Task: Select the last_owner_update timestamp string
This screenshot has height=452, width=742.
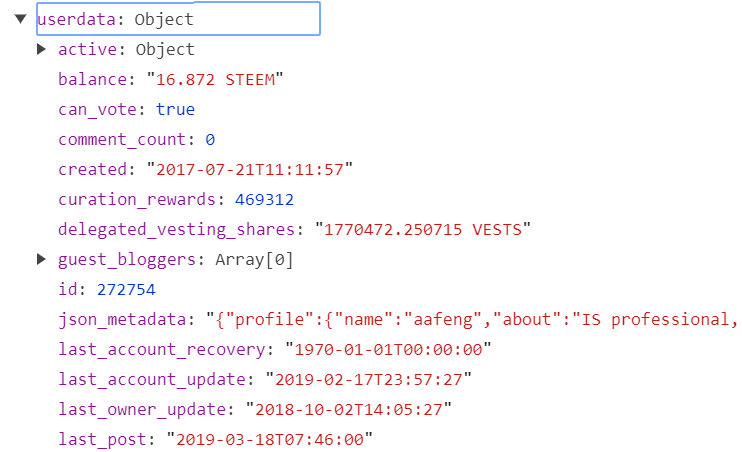Action: coord(349,409)
